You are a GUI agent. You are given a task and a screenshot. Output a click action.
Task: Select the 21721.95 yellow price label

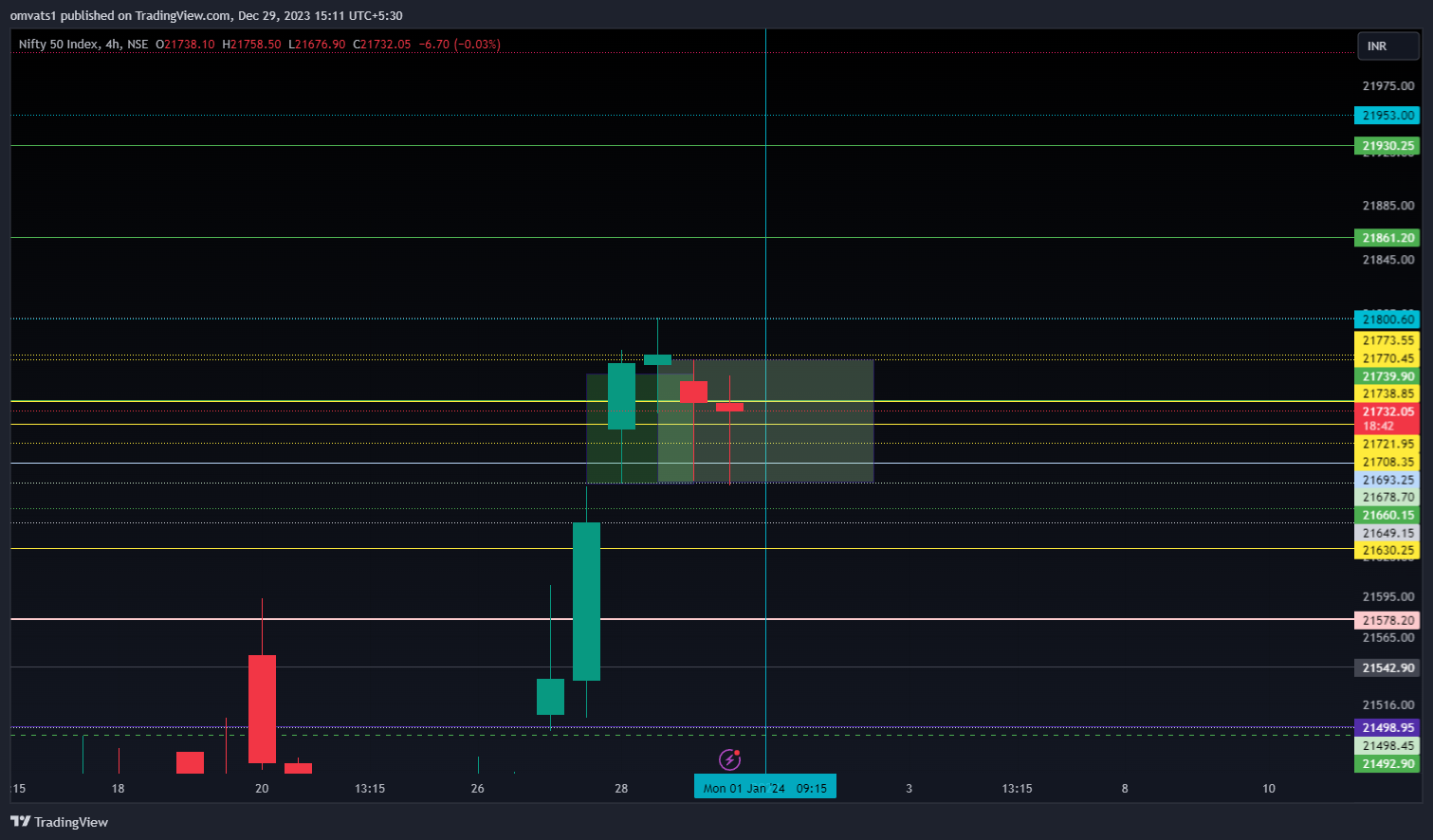coord(1387,444)
